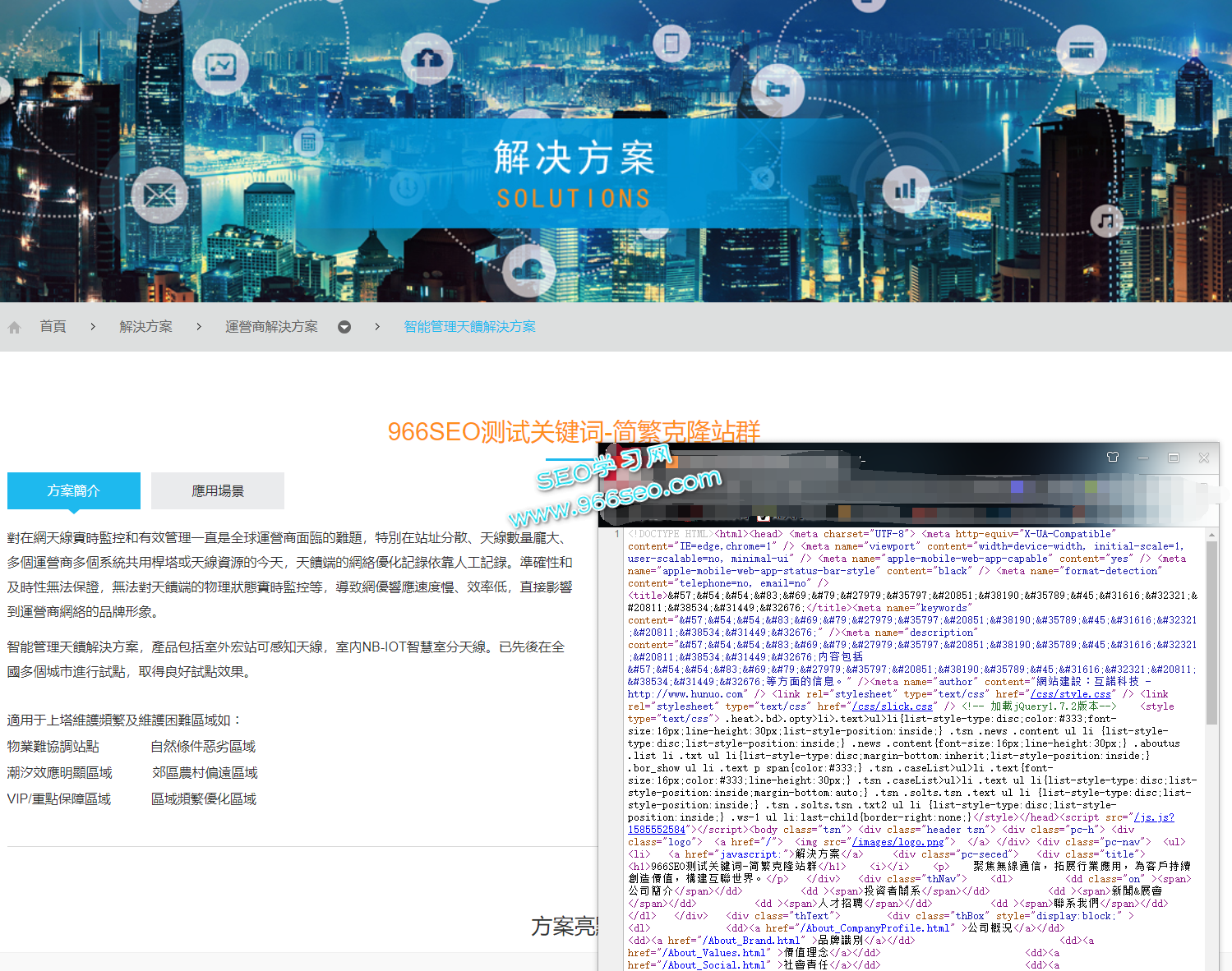Open the 首頁 breadcrumb link
This screenshot has width=1232, height=971.
[53, 327]
